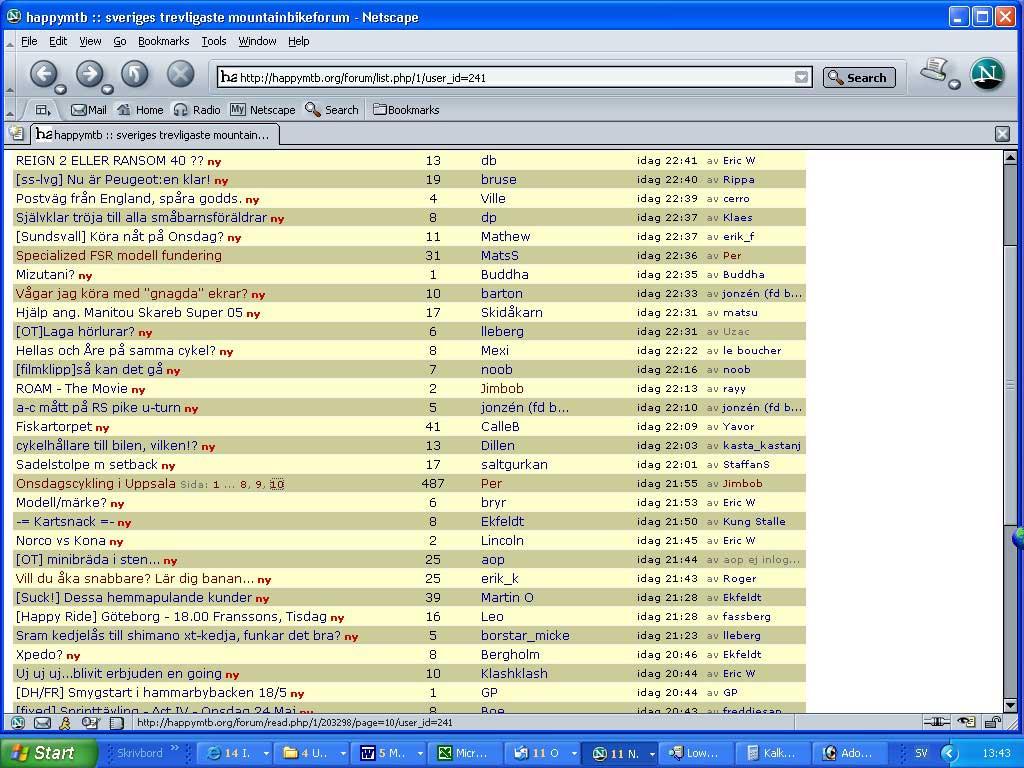This screenshot has width=1024, height=768.
Task: Click the Print icon in the toolbar
Action: click(x=934, y=70)
